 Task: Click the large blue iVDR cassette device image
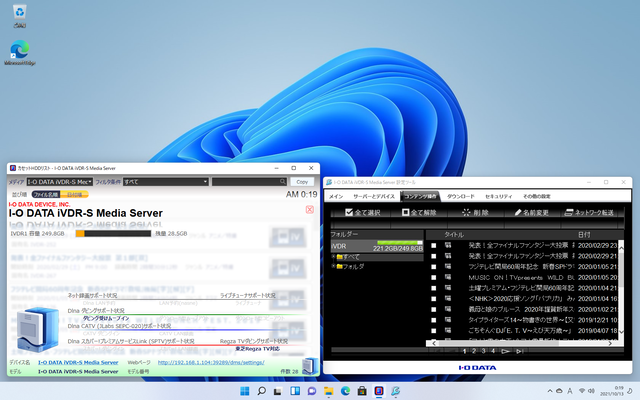[x=37, y=329]
